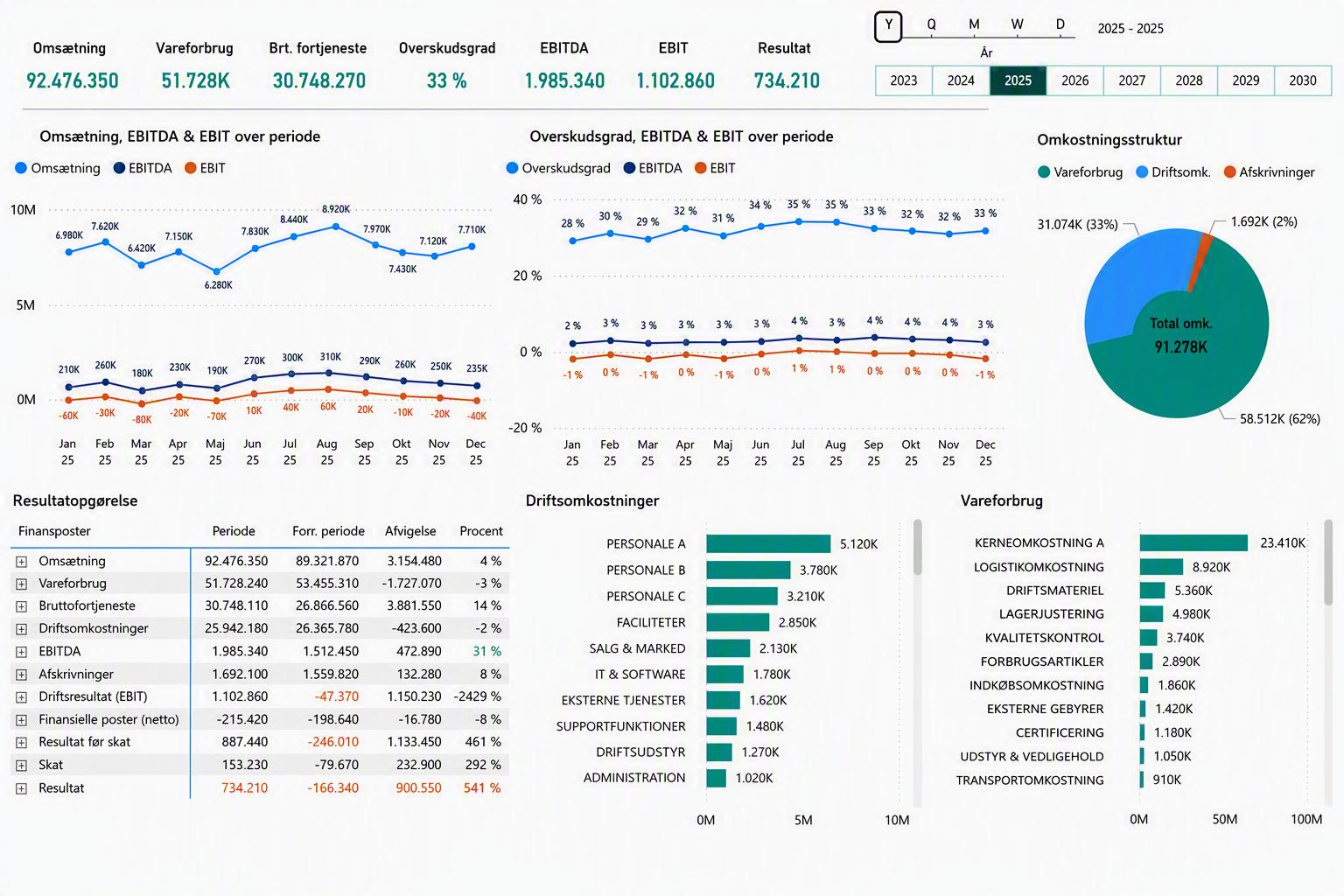Click the Vareforbrug KPI value 51.728K
The image size is (1344, 896).
pos(195,81)
